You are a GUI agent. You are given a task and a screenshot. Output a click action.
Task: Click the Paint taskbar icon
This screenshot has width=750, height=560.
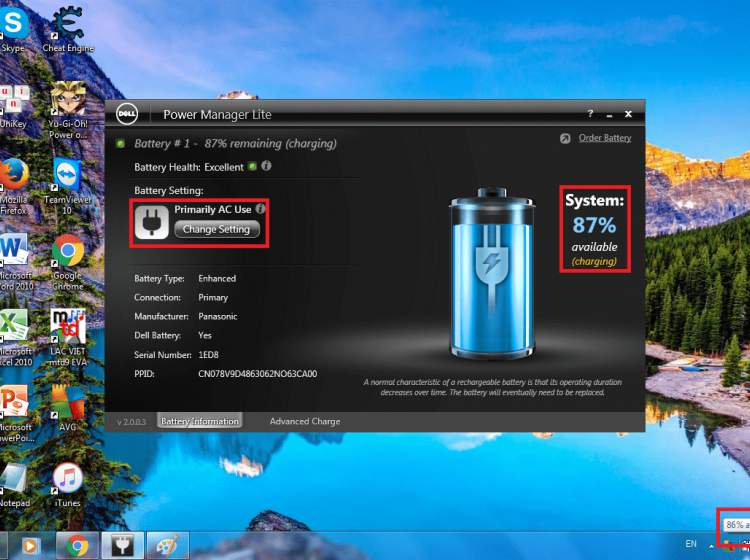pos(167,546)
